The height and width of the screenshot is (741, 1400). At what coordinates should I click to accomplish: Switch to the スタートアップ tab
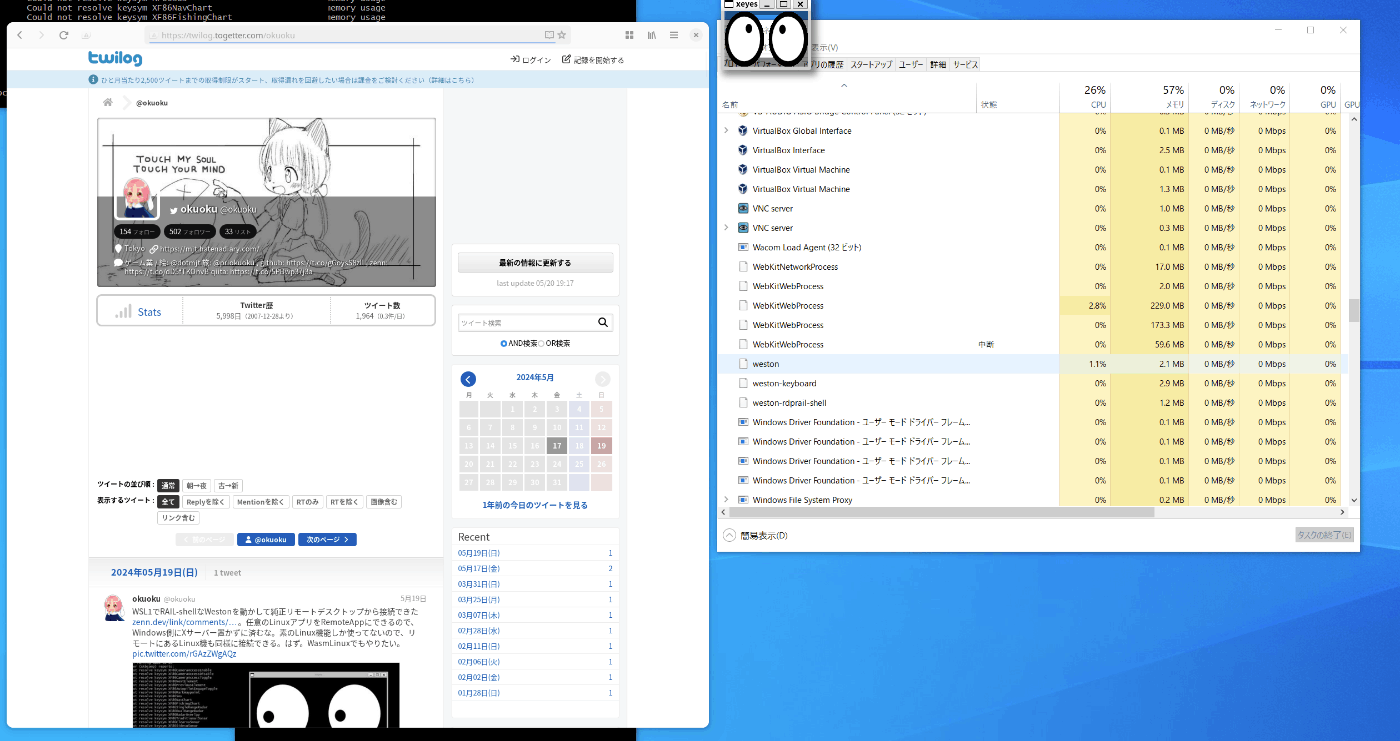point(871,64)
